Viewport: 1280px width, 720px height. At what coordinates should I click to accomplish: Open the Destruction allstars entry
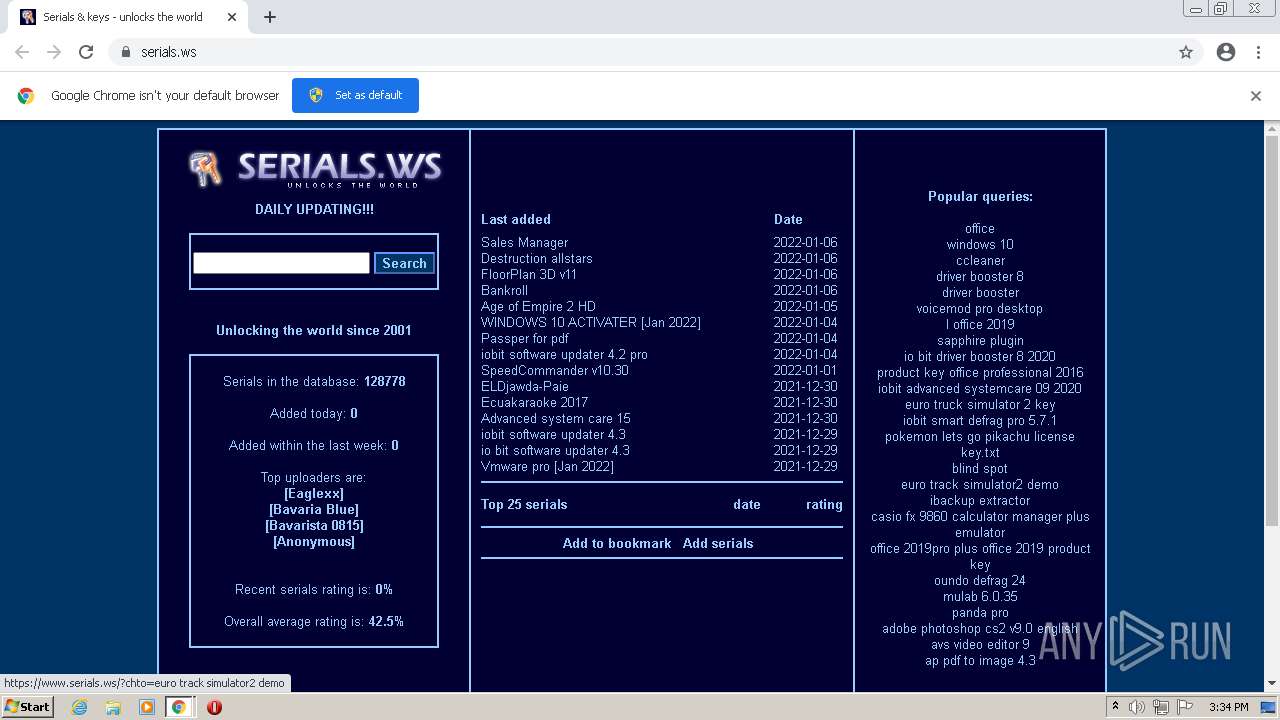[x=537, y=258]
